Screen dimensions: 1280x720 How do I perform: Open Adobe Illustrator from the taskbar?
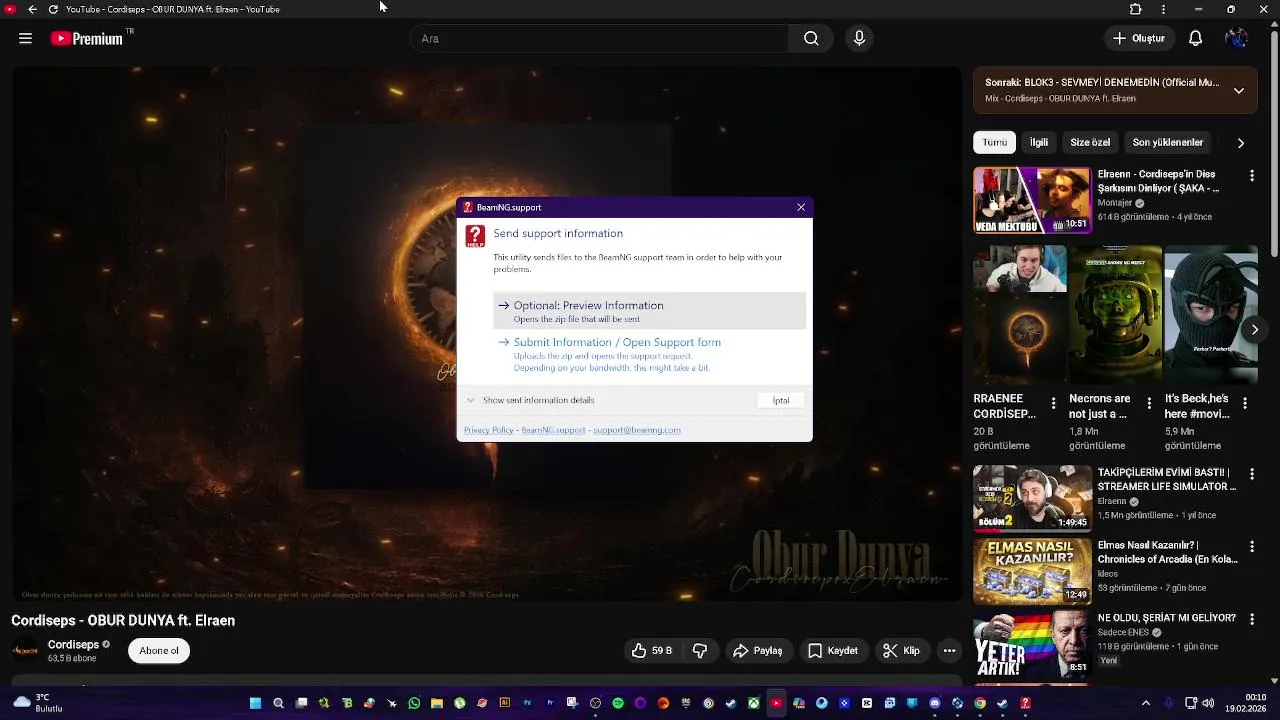504,703
